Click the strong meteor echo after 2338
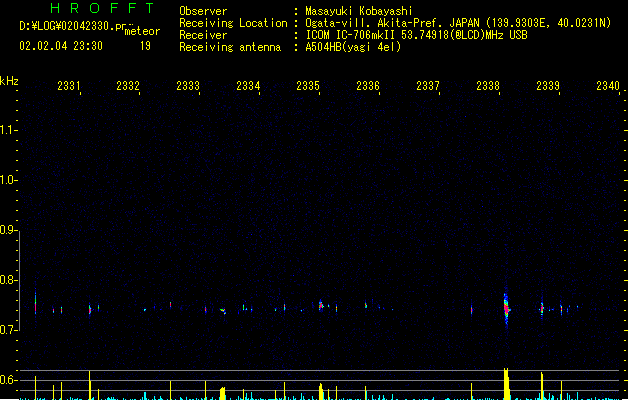 [x=506, y=308]
